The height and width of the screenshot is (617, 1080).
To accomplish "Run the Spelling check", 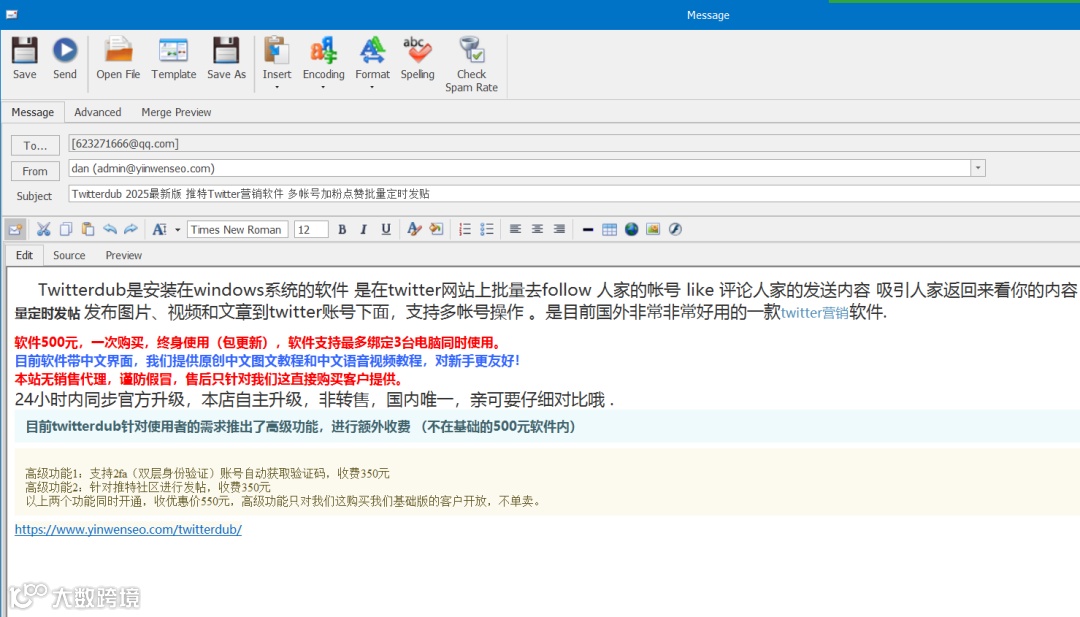I will point(417,59).
